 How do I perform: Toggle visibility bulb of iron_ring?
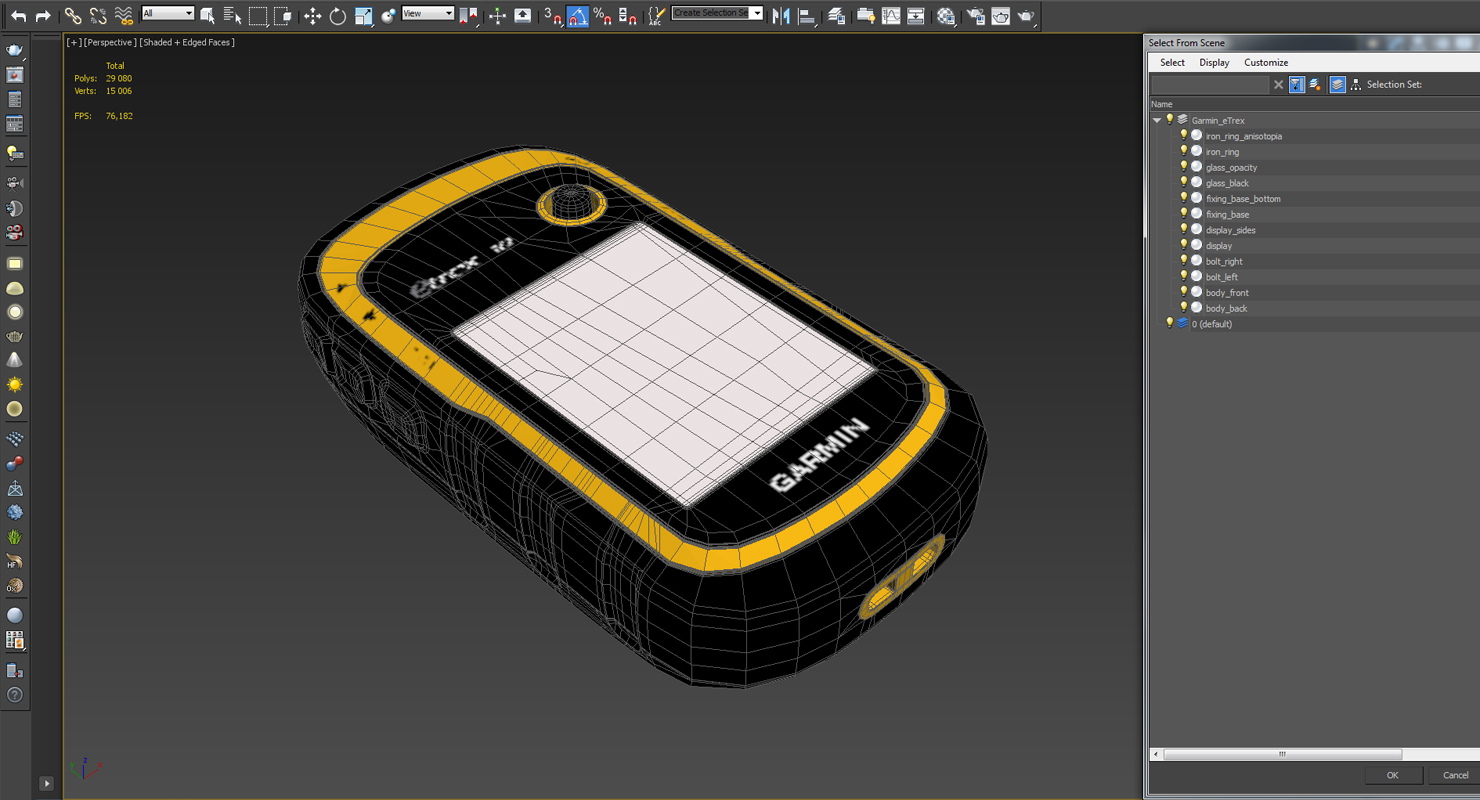(1183, 152)
